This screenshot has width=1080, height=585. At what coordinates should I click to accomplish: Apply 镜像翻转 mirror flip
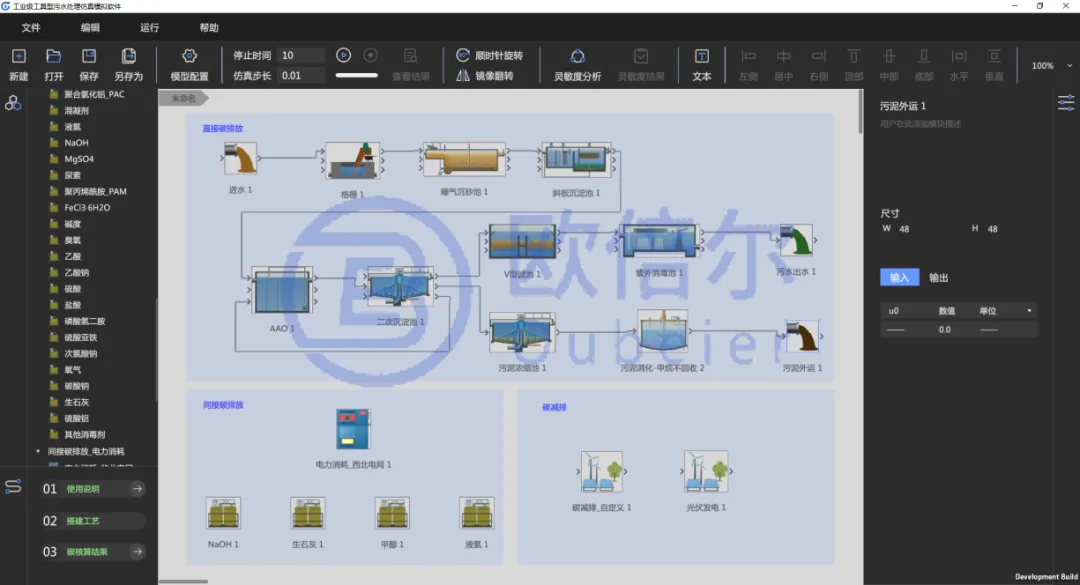[485, 76]
